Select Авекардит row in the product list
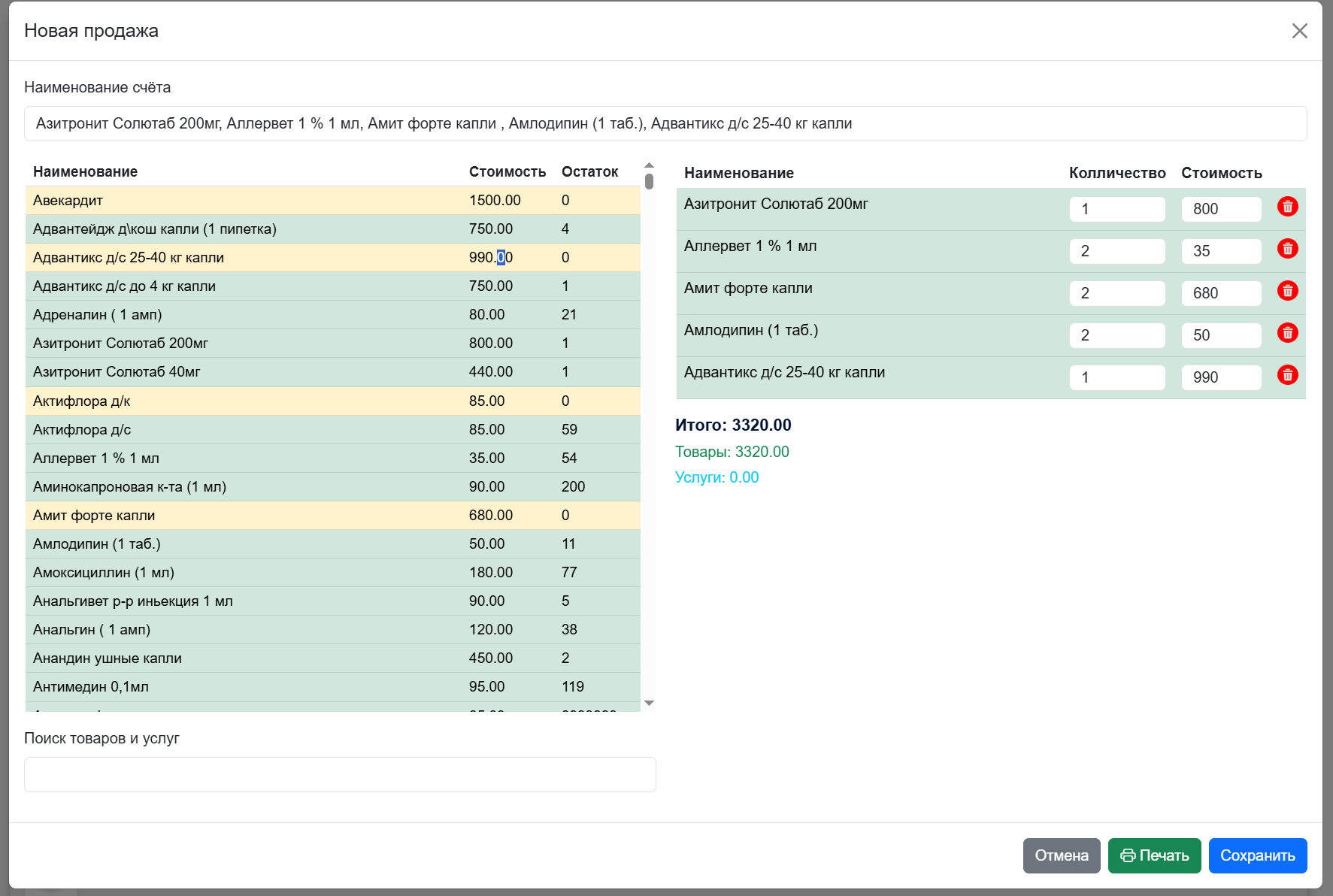The image size is (1333, 896). tap(333, 201)
